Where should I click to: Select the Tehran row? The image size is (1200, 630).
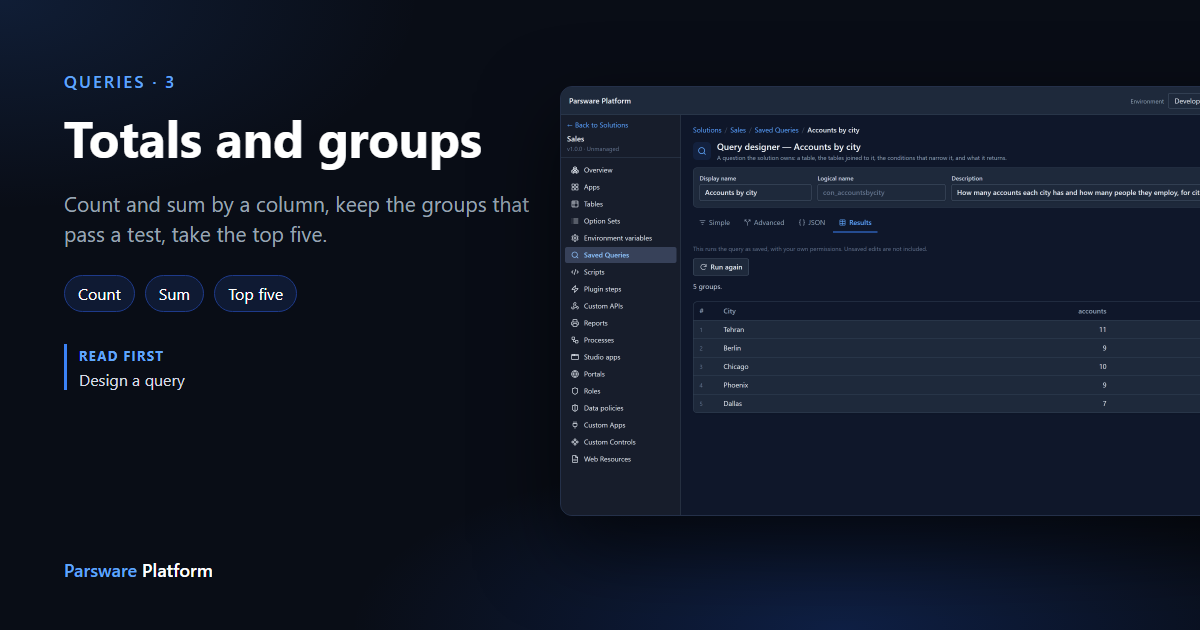[946, 329]
